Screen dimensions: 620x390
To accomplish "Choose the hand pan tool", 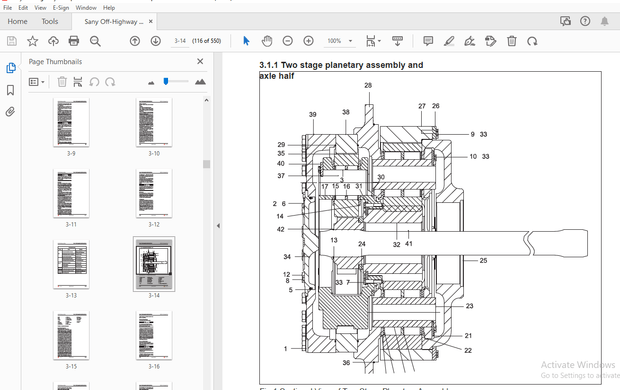I will 267,41.
